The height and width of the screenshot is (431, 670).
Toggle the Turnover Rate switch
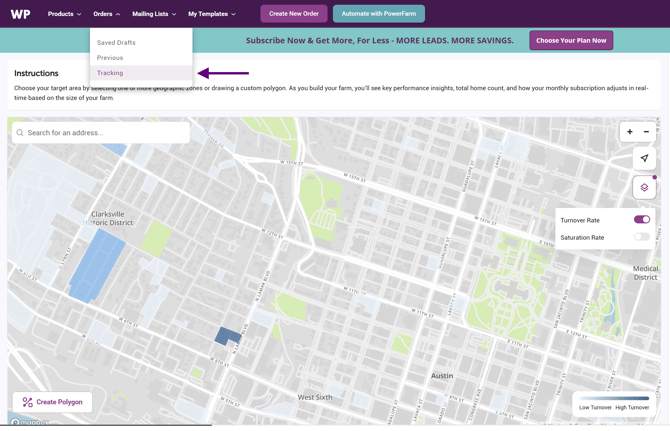(642, 220)
